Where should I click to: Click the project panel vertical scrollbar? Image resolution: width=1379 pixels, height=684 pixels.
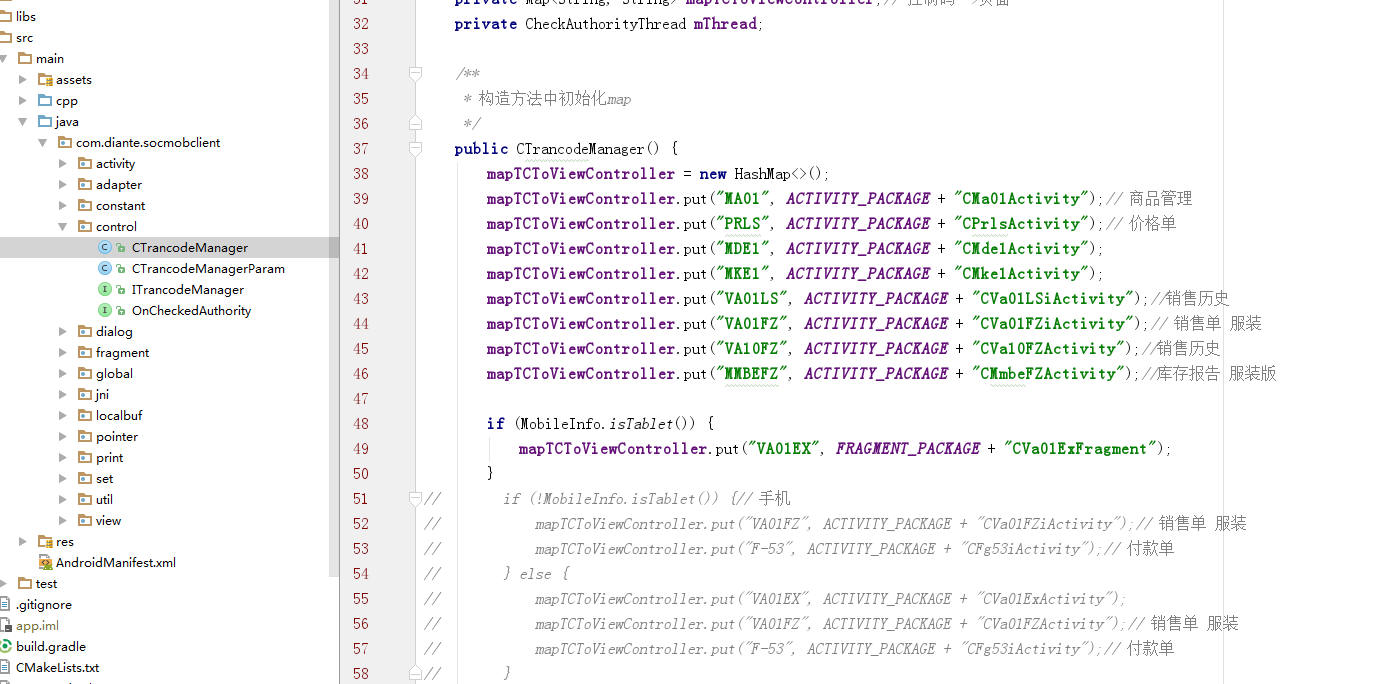(x=334, y=300)
